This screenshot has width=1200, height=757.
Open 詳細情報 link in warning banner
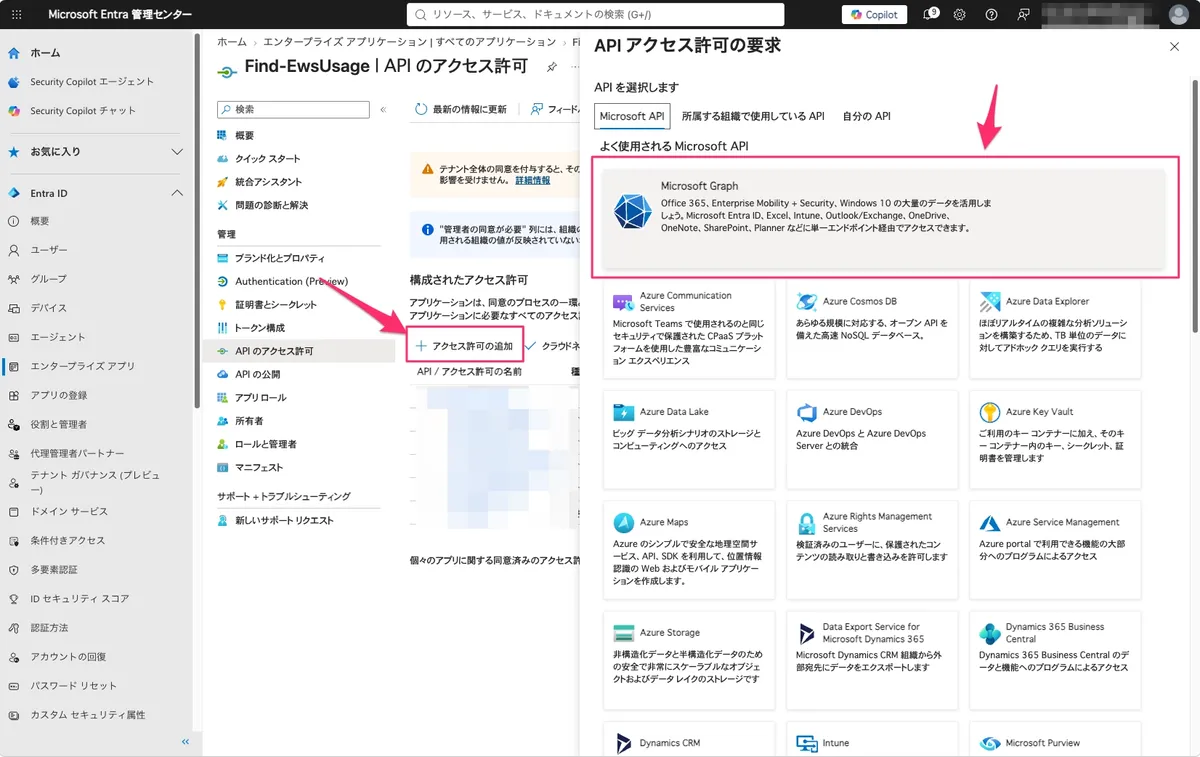pos(532,181)
